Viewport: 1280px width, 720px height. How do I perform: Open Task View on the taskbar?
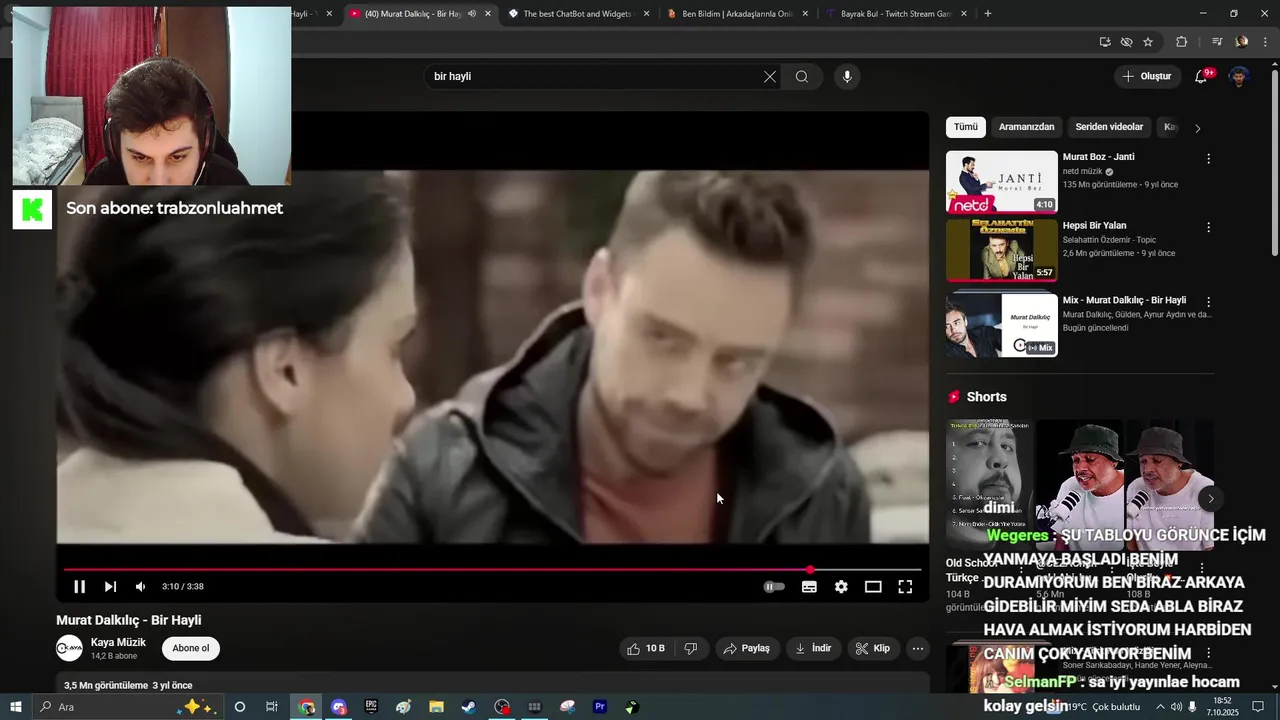pyautogui.click(x=272, y=707)
